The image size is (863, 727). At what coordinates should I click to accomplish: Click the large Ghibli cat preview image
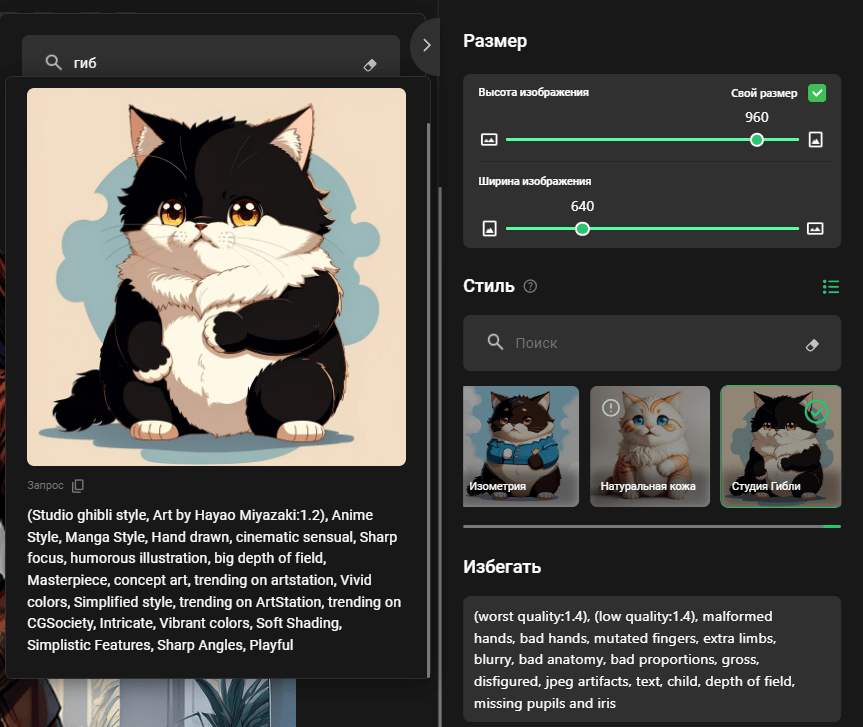(x=216, y=277)
